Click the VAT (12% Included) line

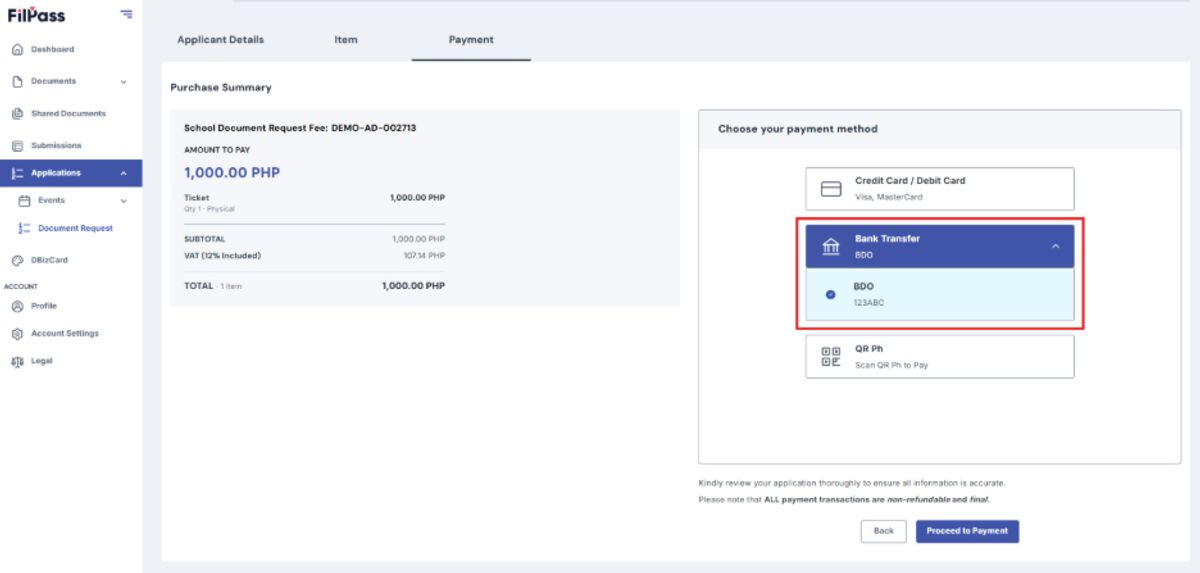pos(222,255)
